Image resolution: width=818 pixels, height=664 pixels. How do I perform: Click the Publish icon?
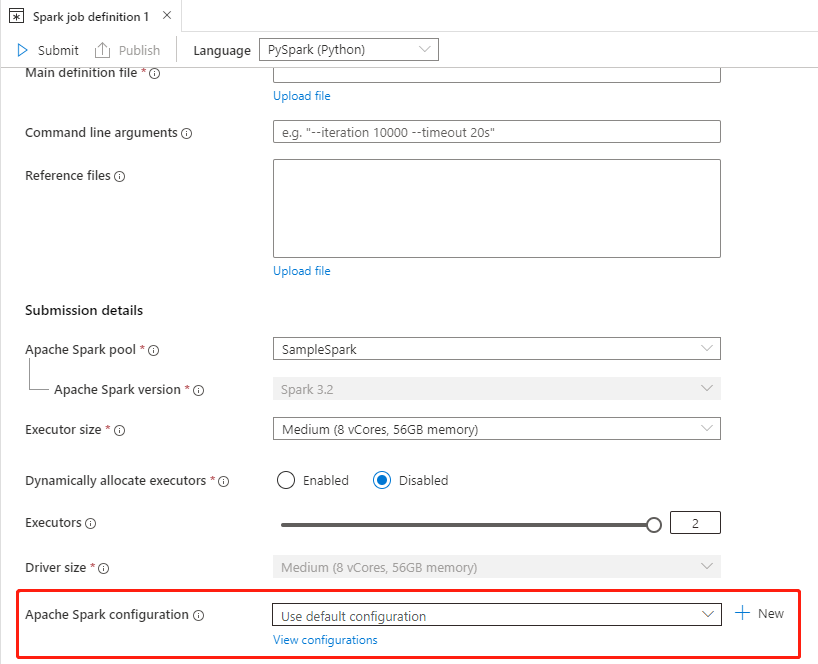pos(103,49)
